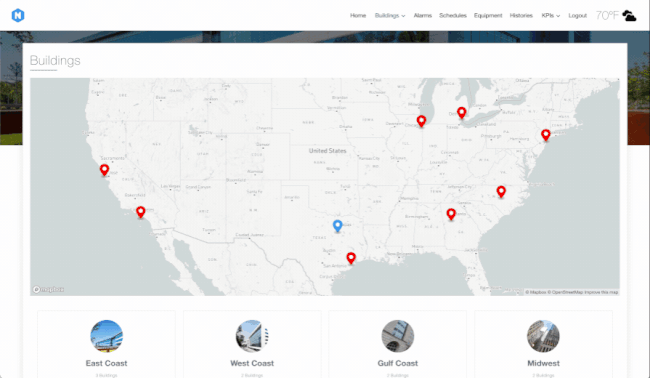This screenshot has height=378, width=650.
Task: Click the red pin near Detroit
Action: pos(461,112)
